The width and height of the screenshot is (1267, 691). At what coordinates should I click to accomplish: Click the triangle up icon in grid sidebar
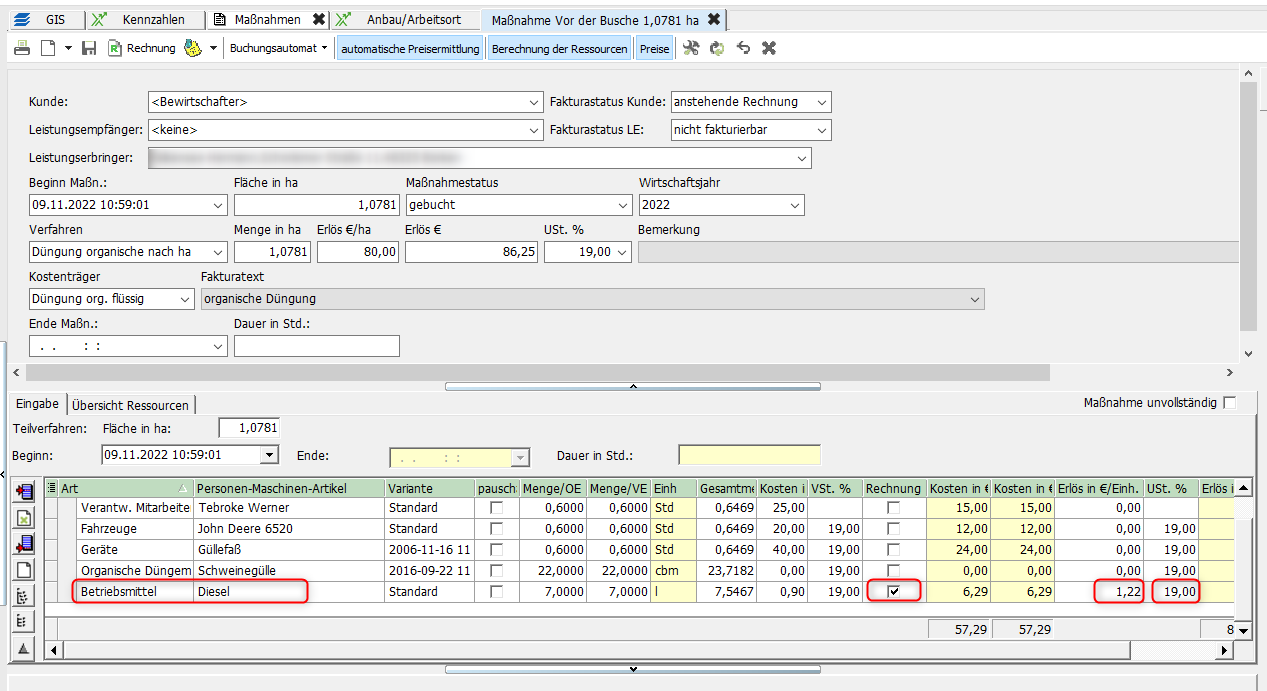[24, 649]
